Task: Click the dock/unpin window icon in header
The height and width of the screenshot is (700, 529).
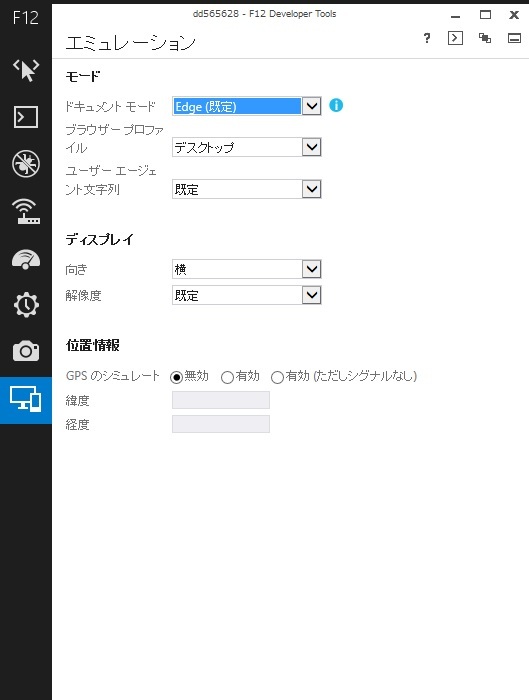Action: 485,38
